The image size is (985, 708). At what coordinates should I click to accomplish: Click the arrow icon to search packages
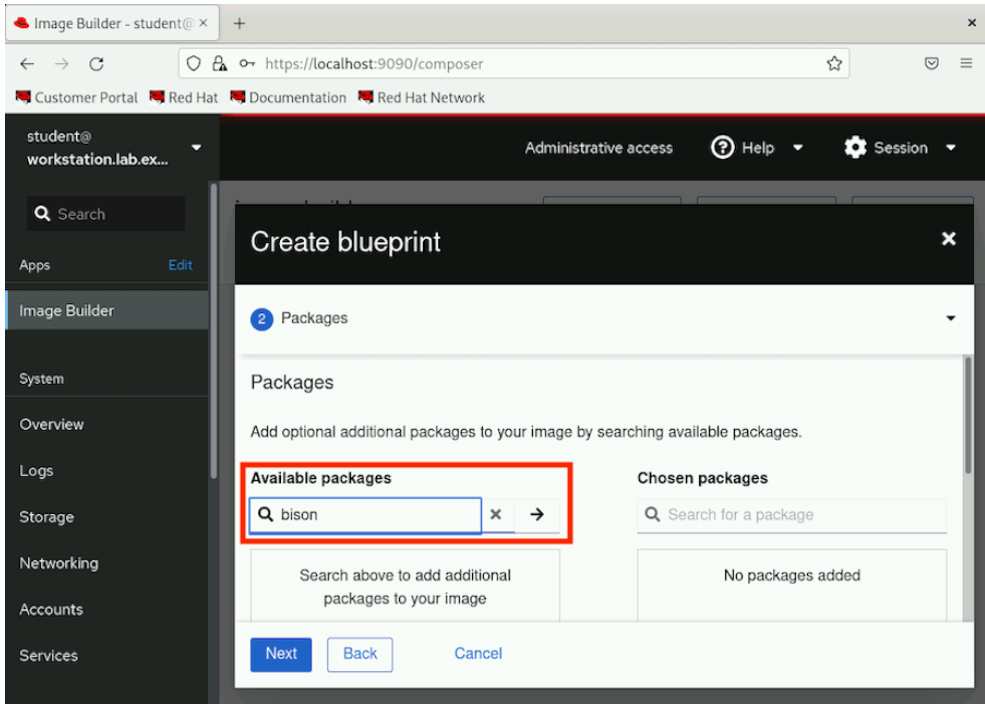[536, 515]
